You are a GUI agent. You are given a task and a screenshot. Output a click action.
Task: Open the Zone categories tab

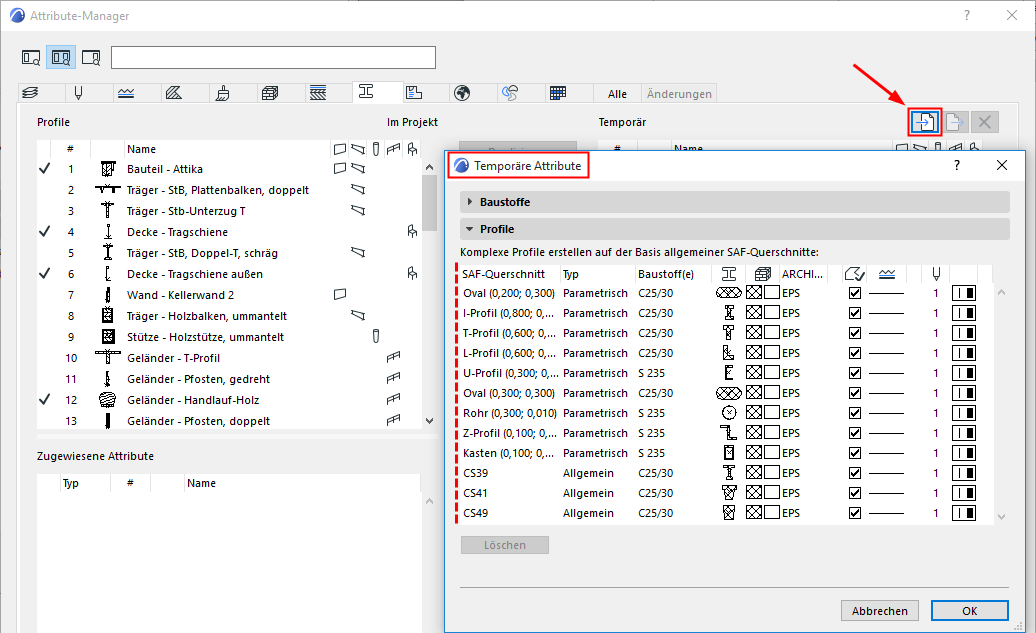coord(414,93)
